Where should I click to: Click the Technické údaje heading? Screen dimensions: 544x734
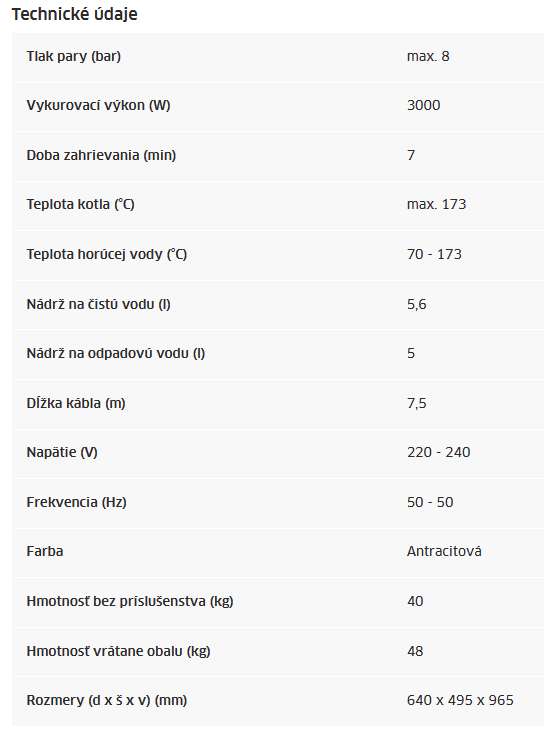(x=74, y=14)
